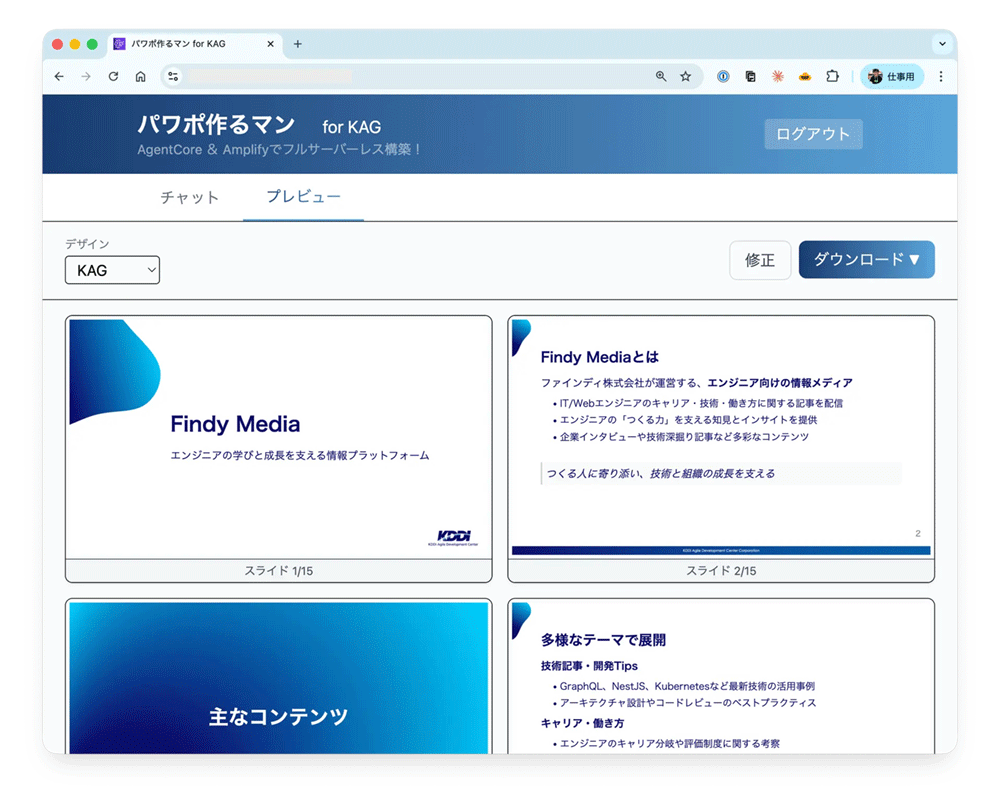
Task: Reload the page with the refresh icon
Action: [113, 76]
